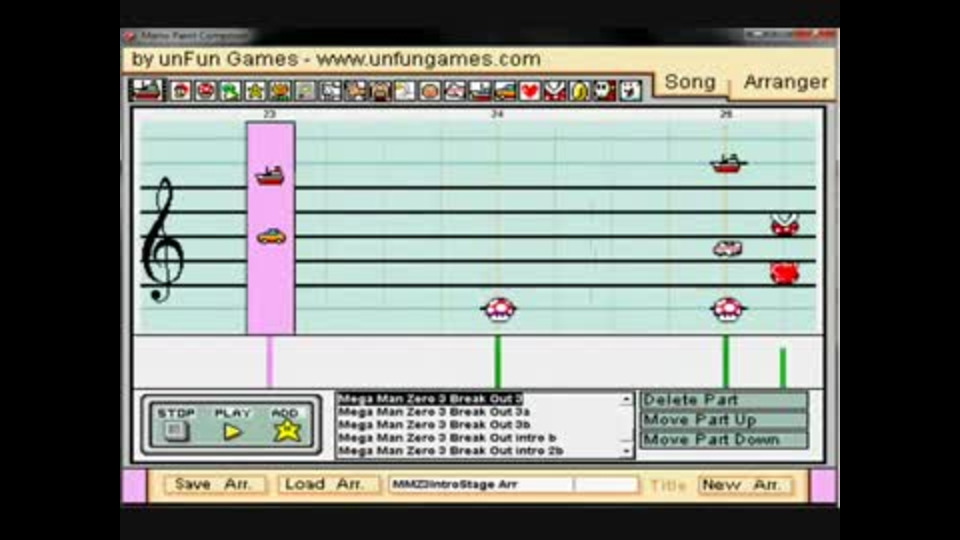This screenshot has height=540, width=960.
Task: Pick the Cat instrument icon
Action: [356, 91]
